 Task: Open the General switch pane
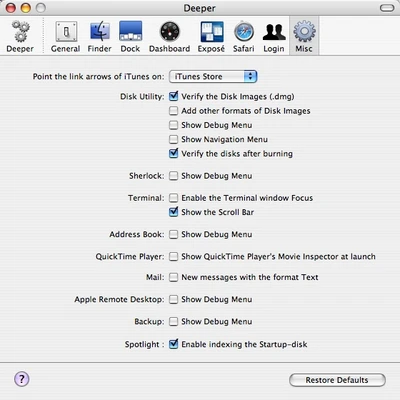tap(66, 36)
